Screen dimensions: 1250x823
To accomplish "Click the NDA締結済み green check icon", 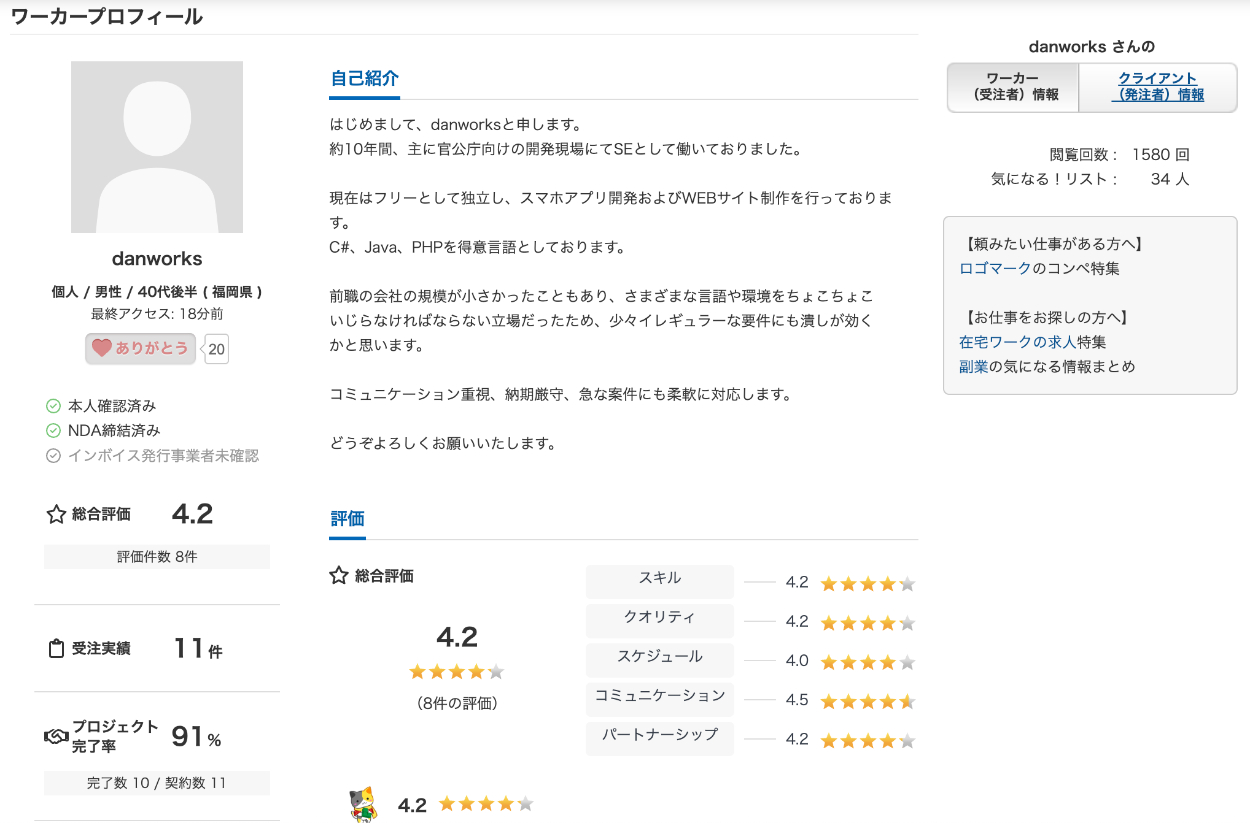I will (54, 431).
